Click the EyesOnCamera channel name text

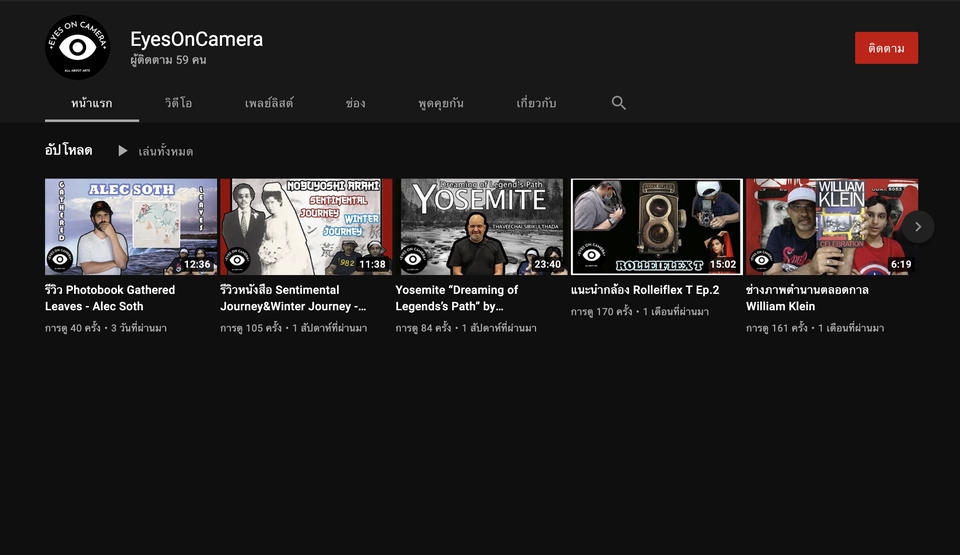point(197,39)
